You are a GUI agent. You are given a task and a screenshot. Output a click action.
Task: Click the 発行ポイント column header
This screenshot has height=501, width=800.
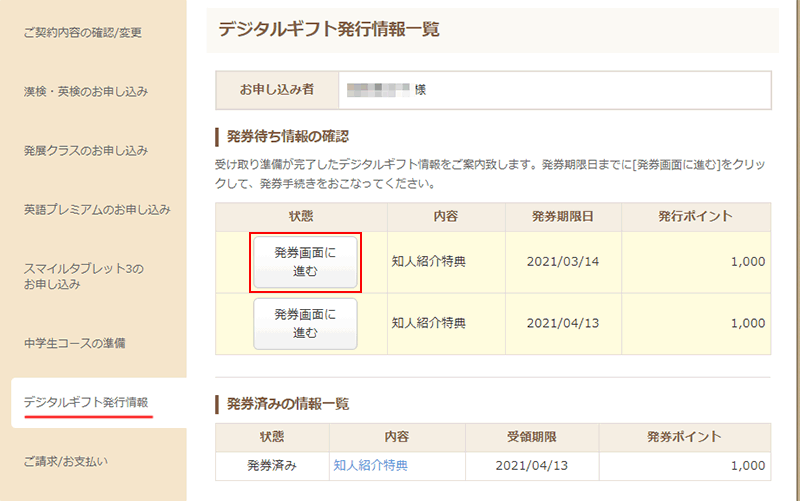click(x=695, y=217)
